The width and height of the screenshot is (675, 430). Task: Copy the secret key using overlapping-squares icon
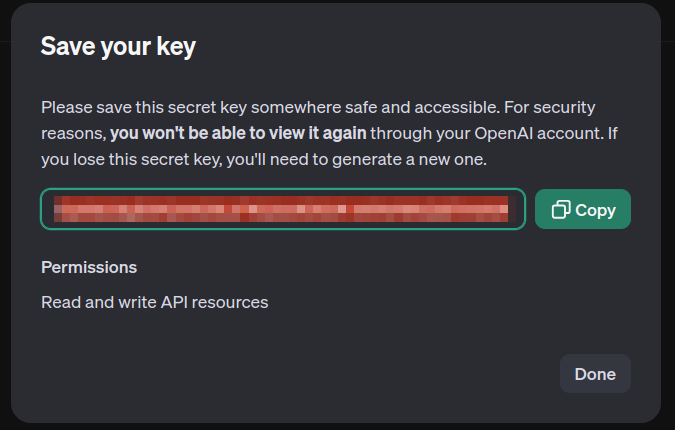coord(561,210)
